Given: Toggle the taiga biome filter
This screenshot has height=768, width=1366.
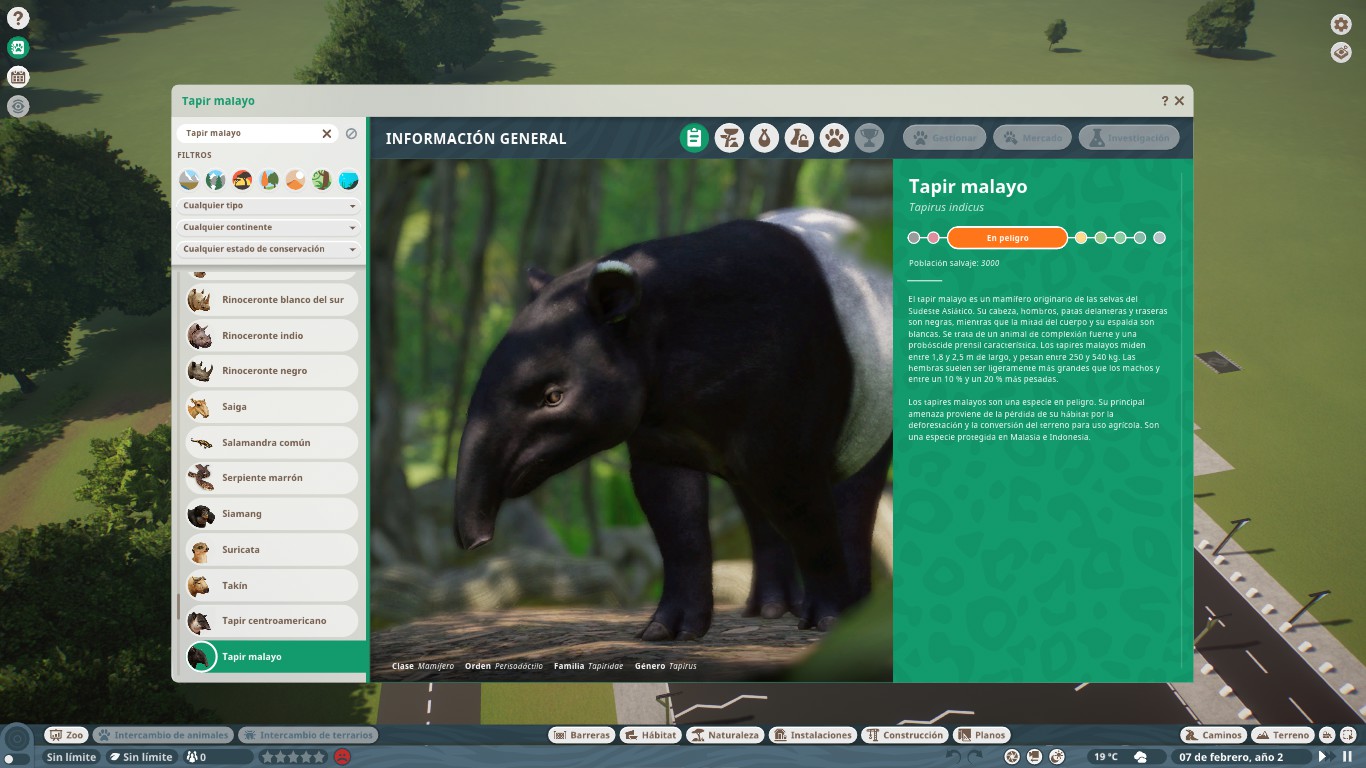Looking at the screenshot, I should [216, 180].
